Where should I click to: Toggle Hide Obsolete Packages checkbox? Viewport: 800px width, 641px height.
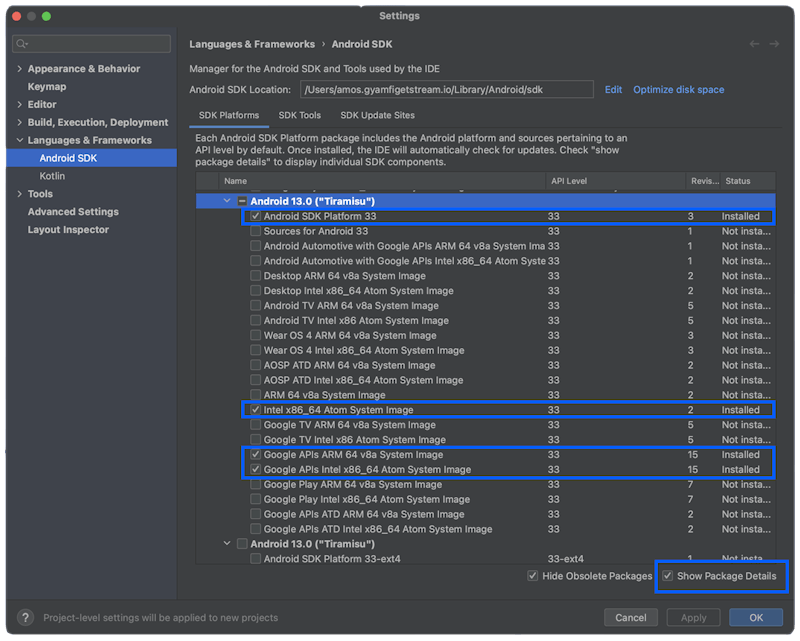[533, 576]
